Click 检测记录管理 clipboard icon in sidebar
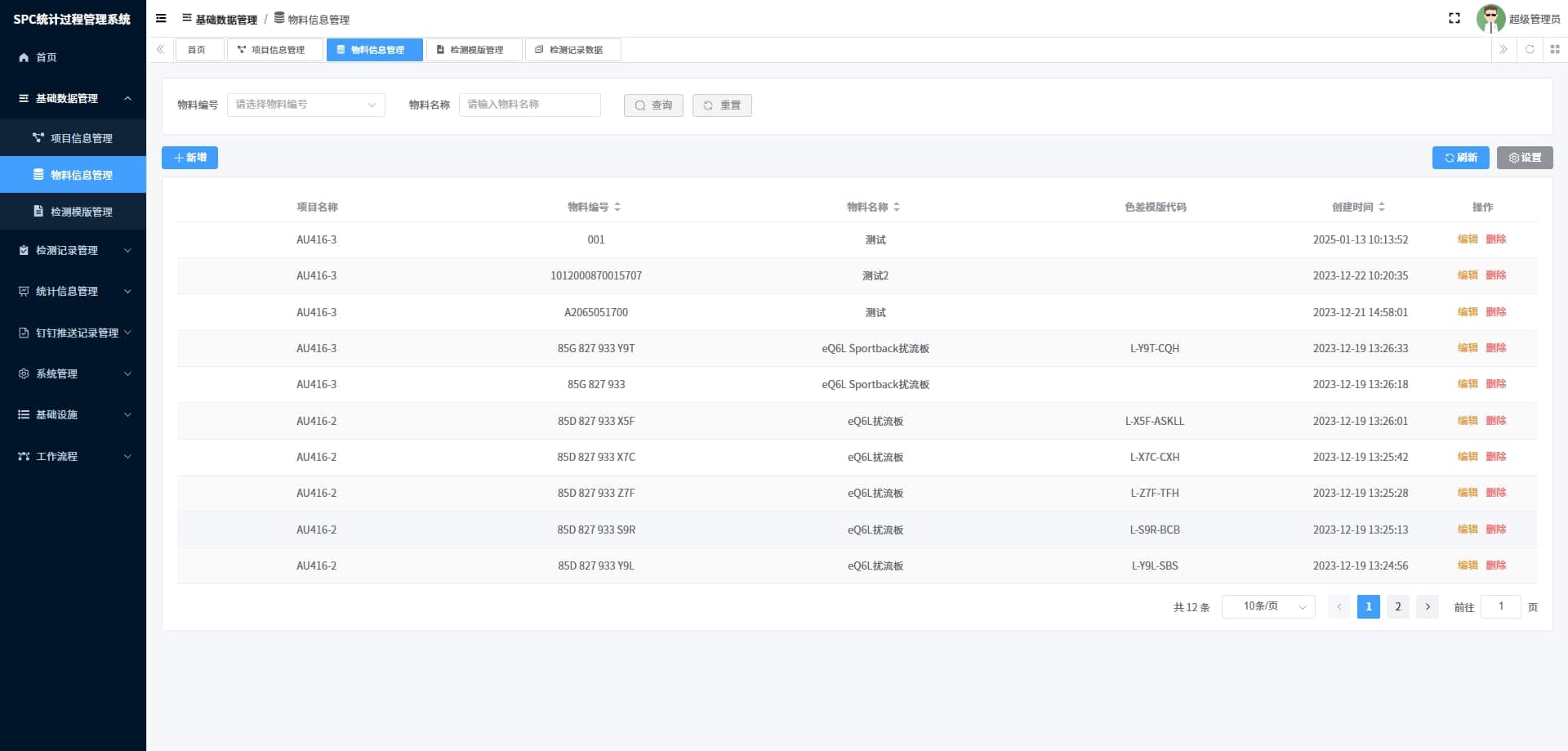1568x751 pixels. 24,250
